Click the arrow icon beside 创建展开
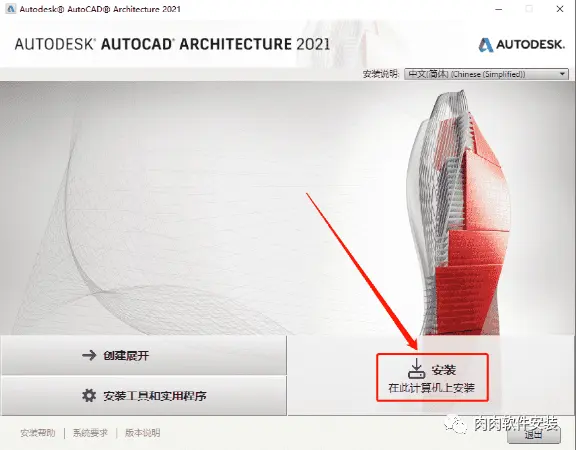The width and height of the screenshot is (576, 450). (89, 355)
